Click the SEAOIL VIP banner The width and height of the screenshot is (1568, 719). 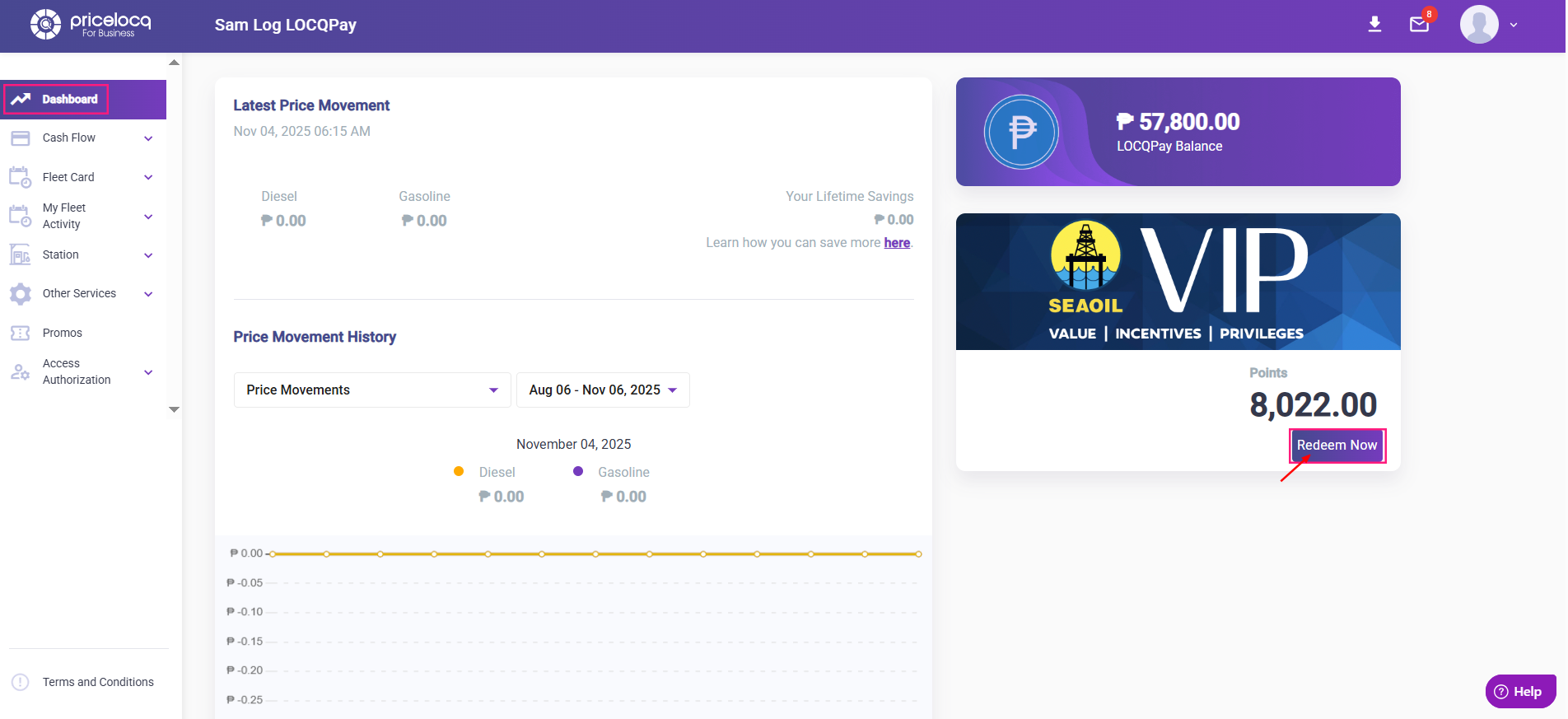click(x=1178, y=282)
